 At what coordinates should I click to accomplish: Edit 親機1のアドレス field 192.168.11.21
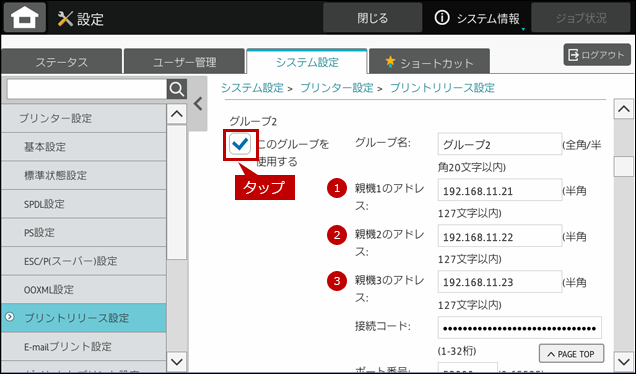(500, 190)
